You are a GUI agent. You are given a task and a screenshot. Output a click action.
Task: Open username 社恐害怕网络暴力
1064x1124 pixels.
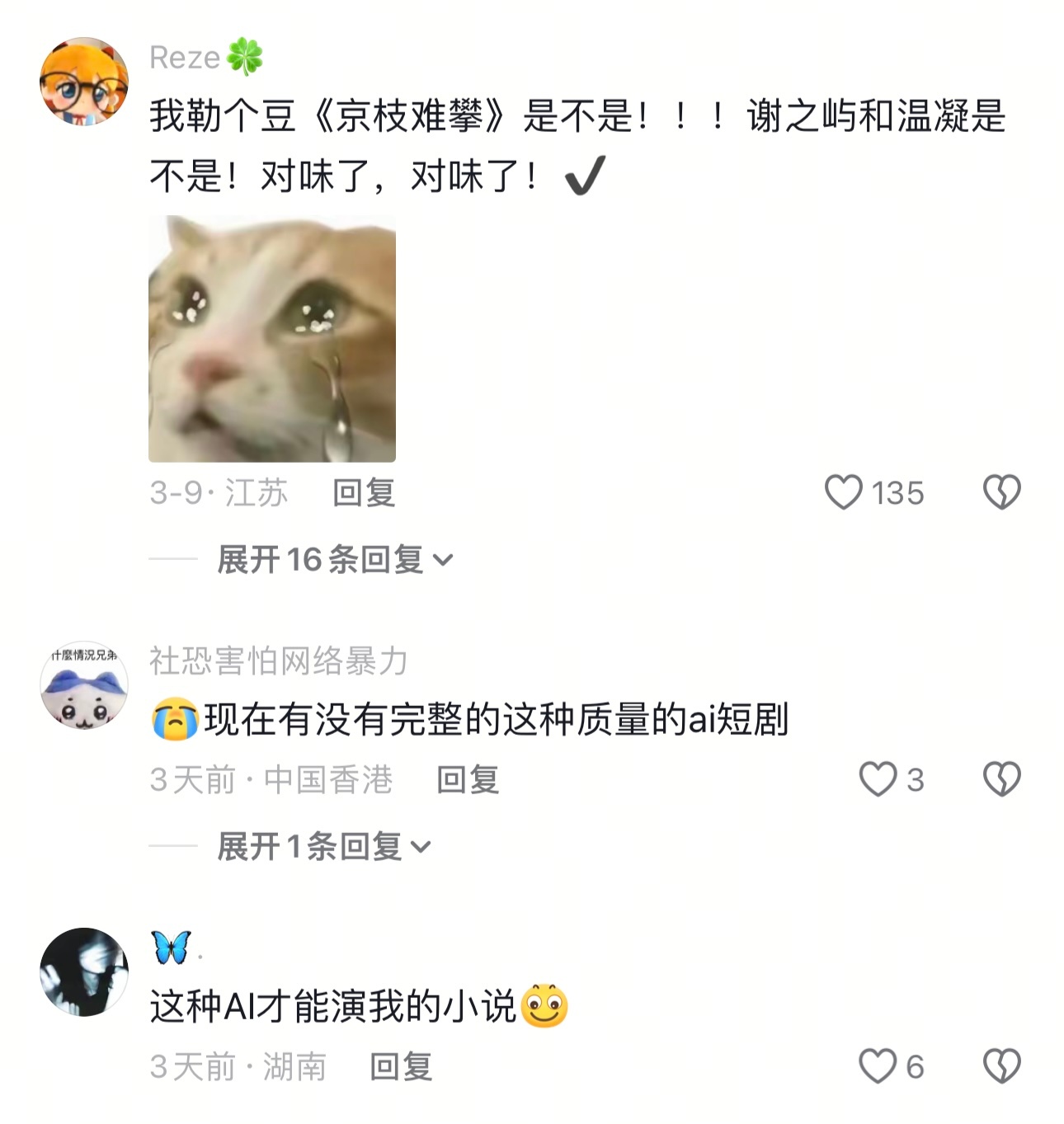pyautogui.click(x=279, y=661)
